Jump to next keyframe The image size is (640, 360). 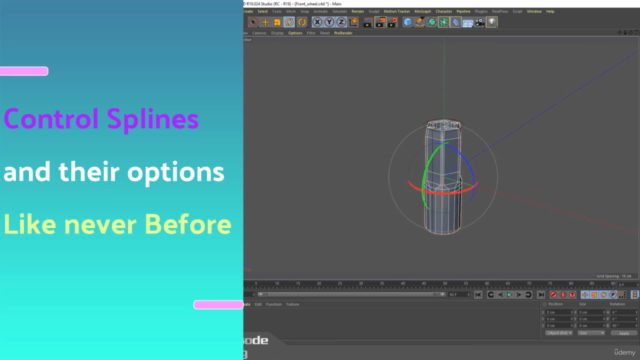click(x=528, y=295)
